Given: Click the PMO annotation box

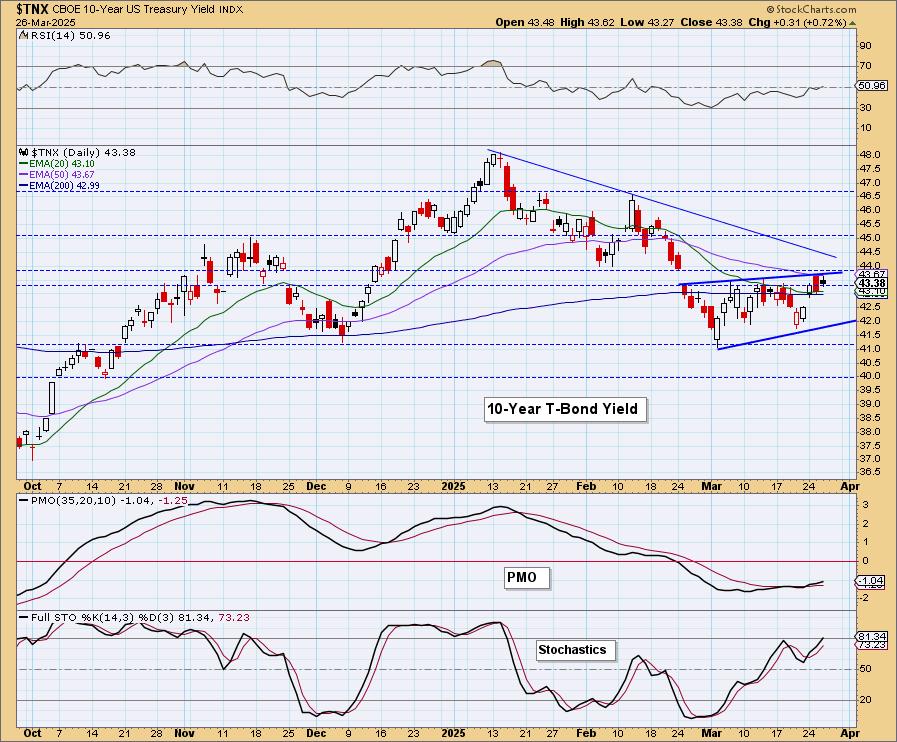Looking at the screenshot, I should [526, 577].
